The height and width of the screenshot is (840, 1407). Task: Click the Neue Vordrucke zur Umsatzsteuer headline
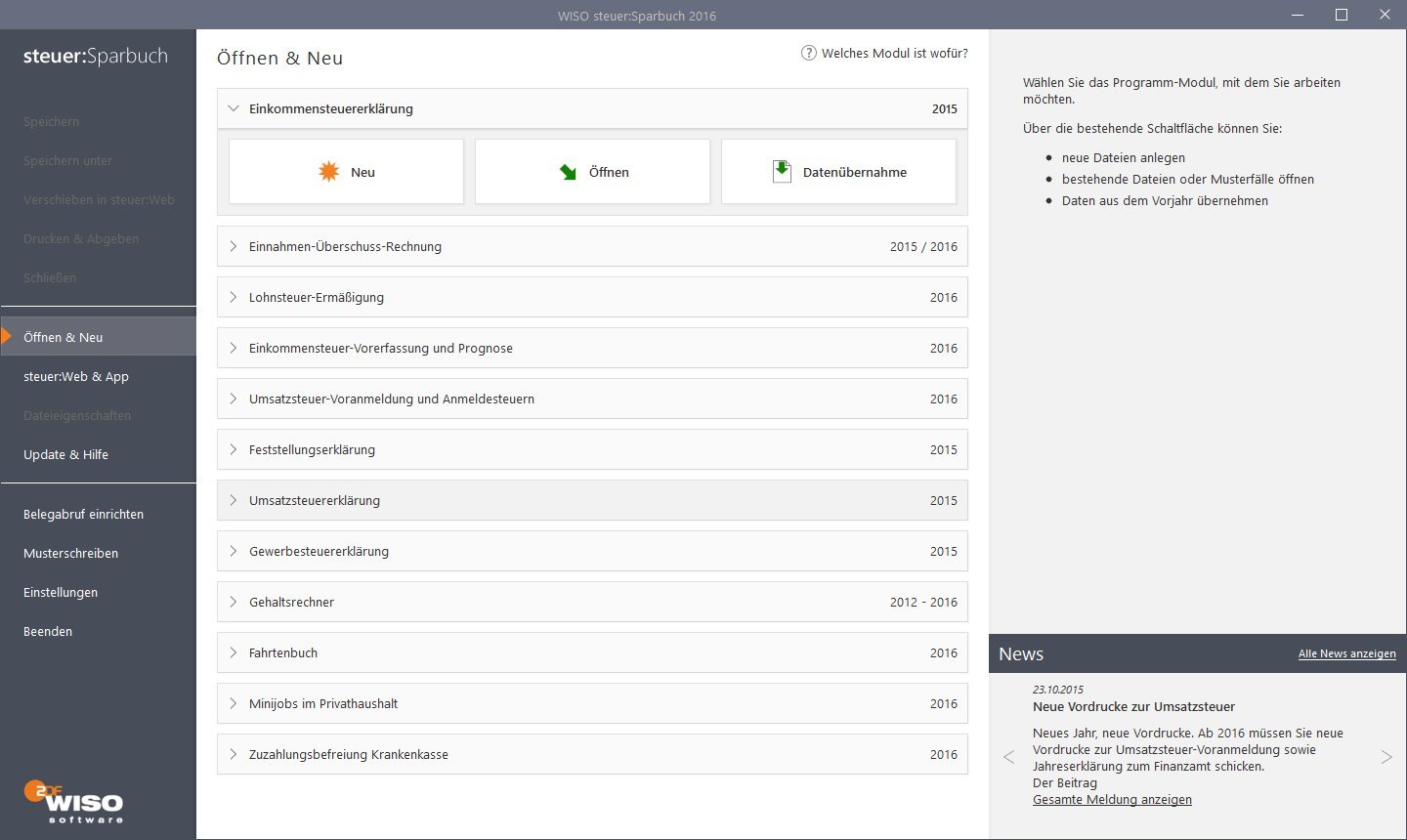[1133, 706]
